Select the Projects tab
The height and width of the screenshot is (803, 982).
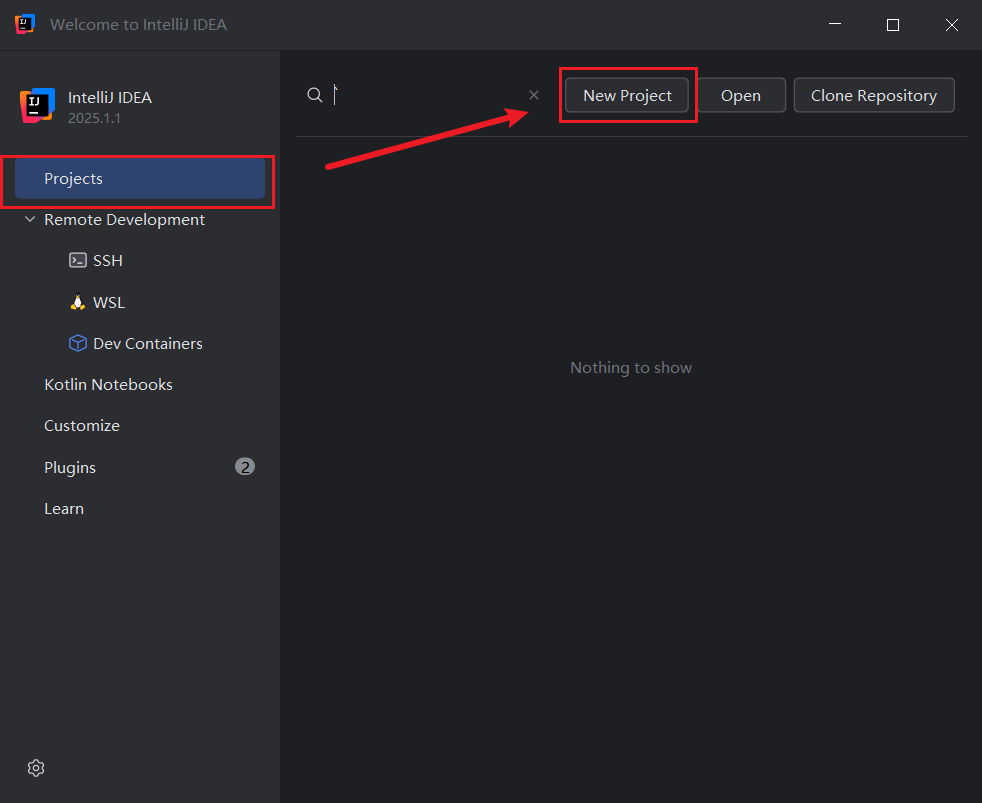140,179
